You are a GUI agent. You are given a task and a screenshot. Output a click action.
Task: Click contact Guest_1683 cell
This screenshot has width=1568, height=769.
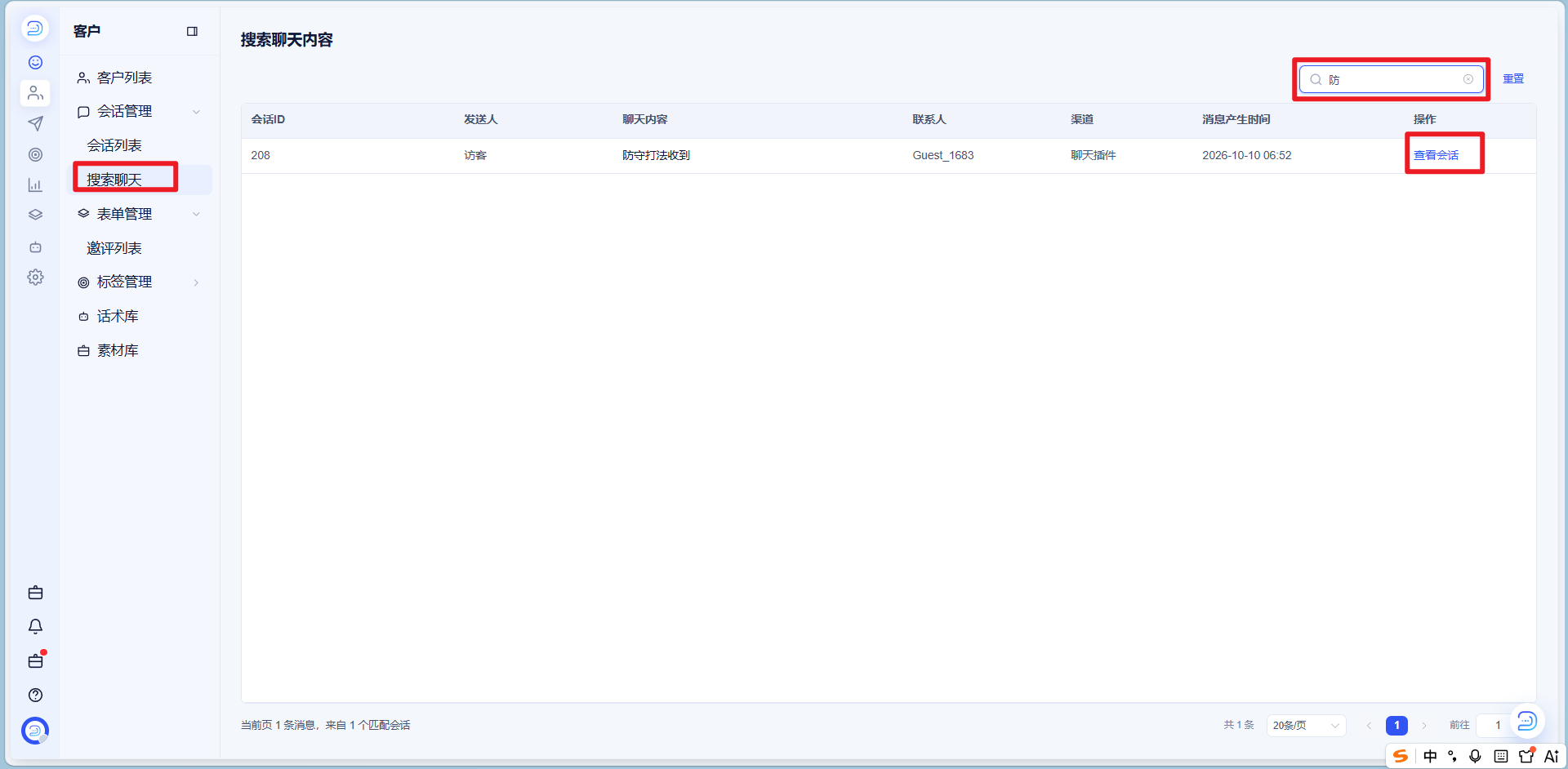click(942, 155)
